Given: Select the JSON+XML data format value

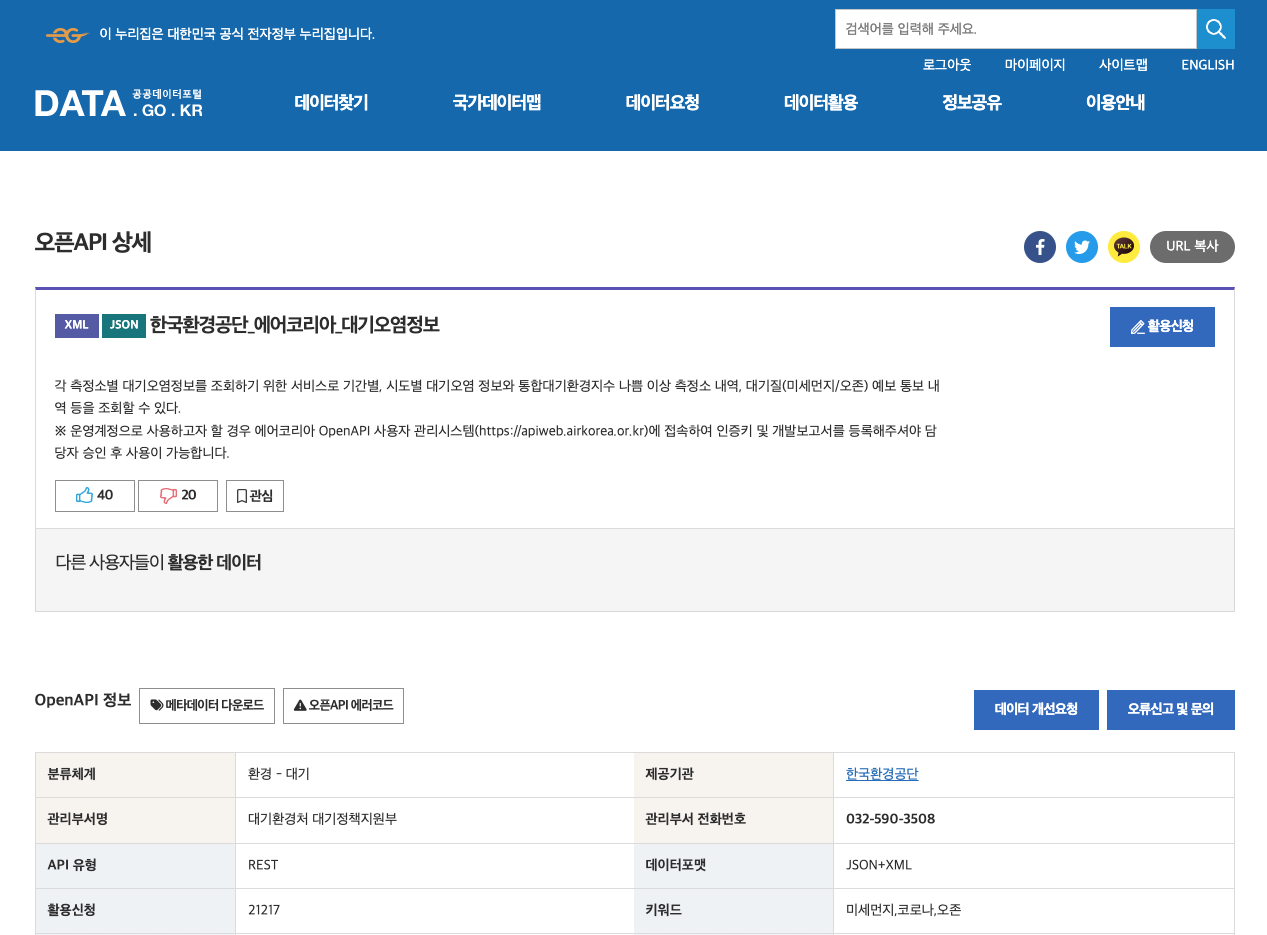Looking at the screenshot, I should click(879, 865).
